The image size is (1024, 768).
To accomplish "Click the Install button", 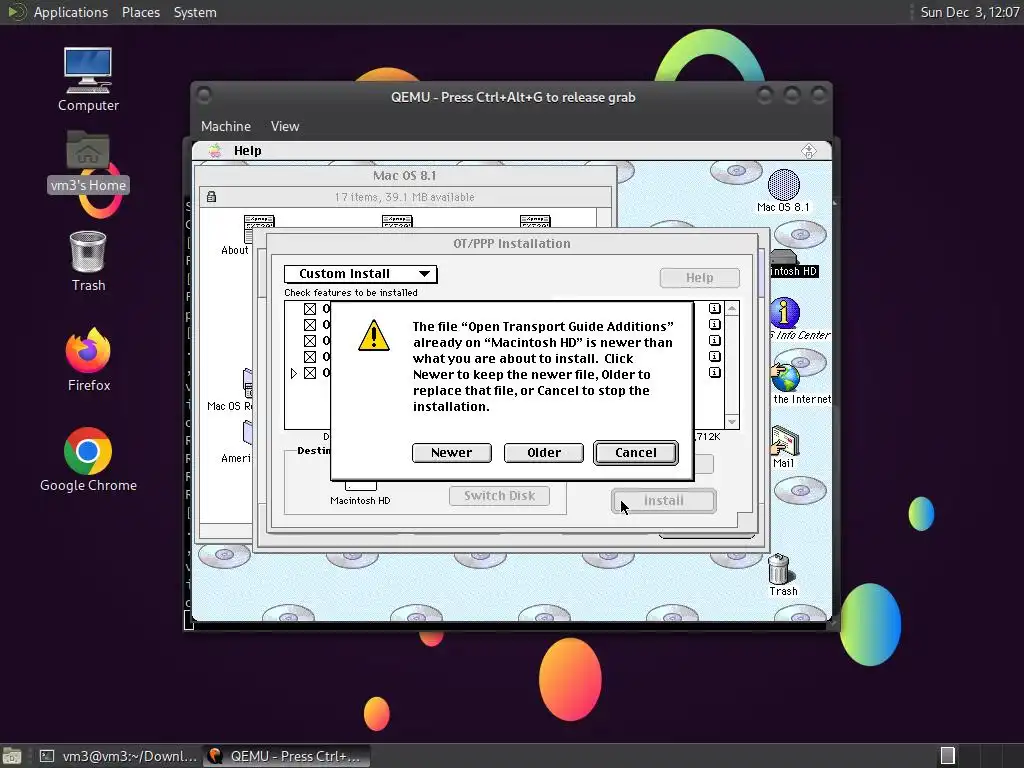I will (664, 501).
